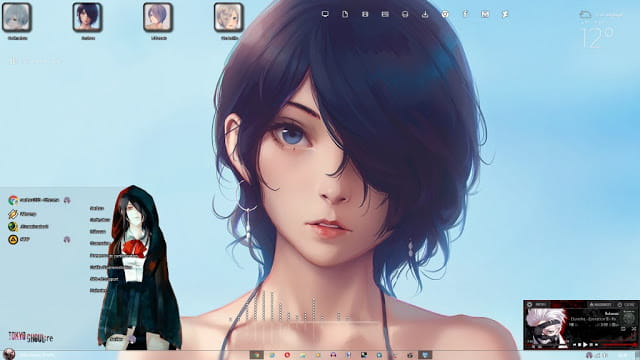Click the headphones icon in the taskbar

(333, 355)
